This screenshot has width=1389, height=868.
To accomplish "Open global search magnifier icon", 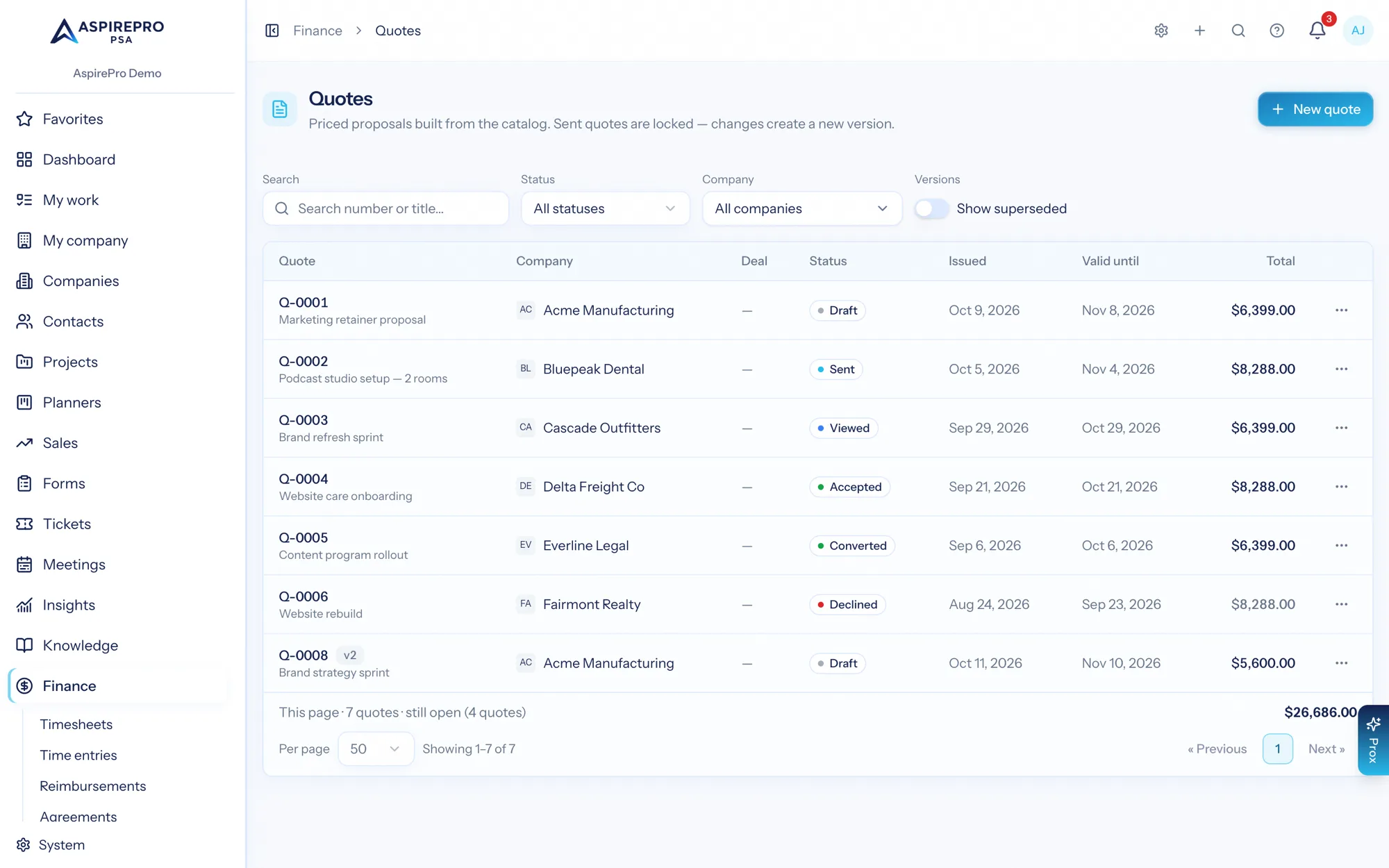I will pos(1238,31).
